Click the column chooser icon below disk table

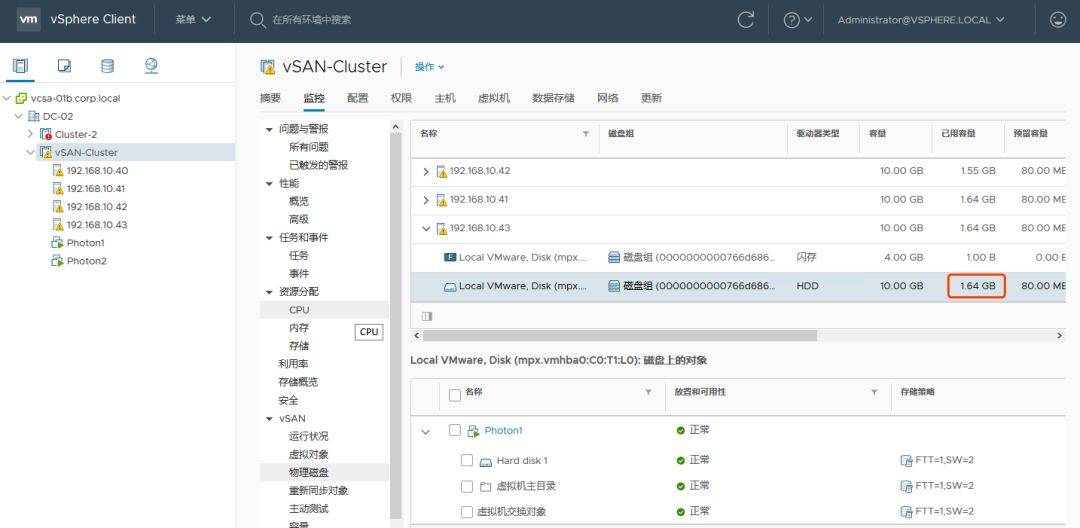426,316
